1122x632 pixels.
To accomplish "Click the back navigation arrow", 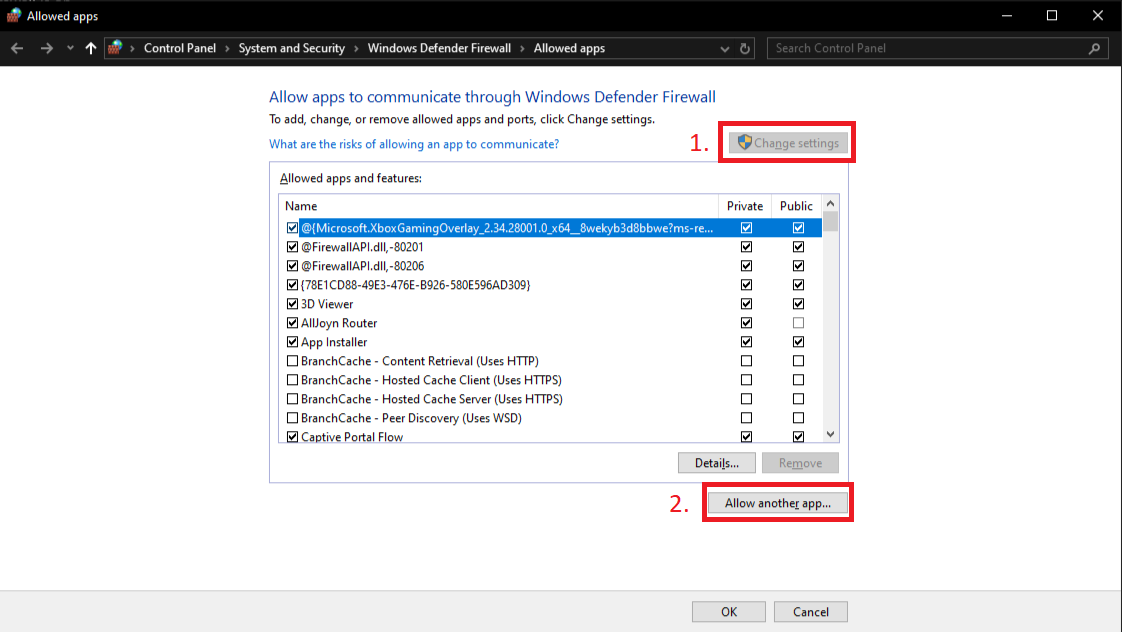I will 17,48.
